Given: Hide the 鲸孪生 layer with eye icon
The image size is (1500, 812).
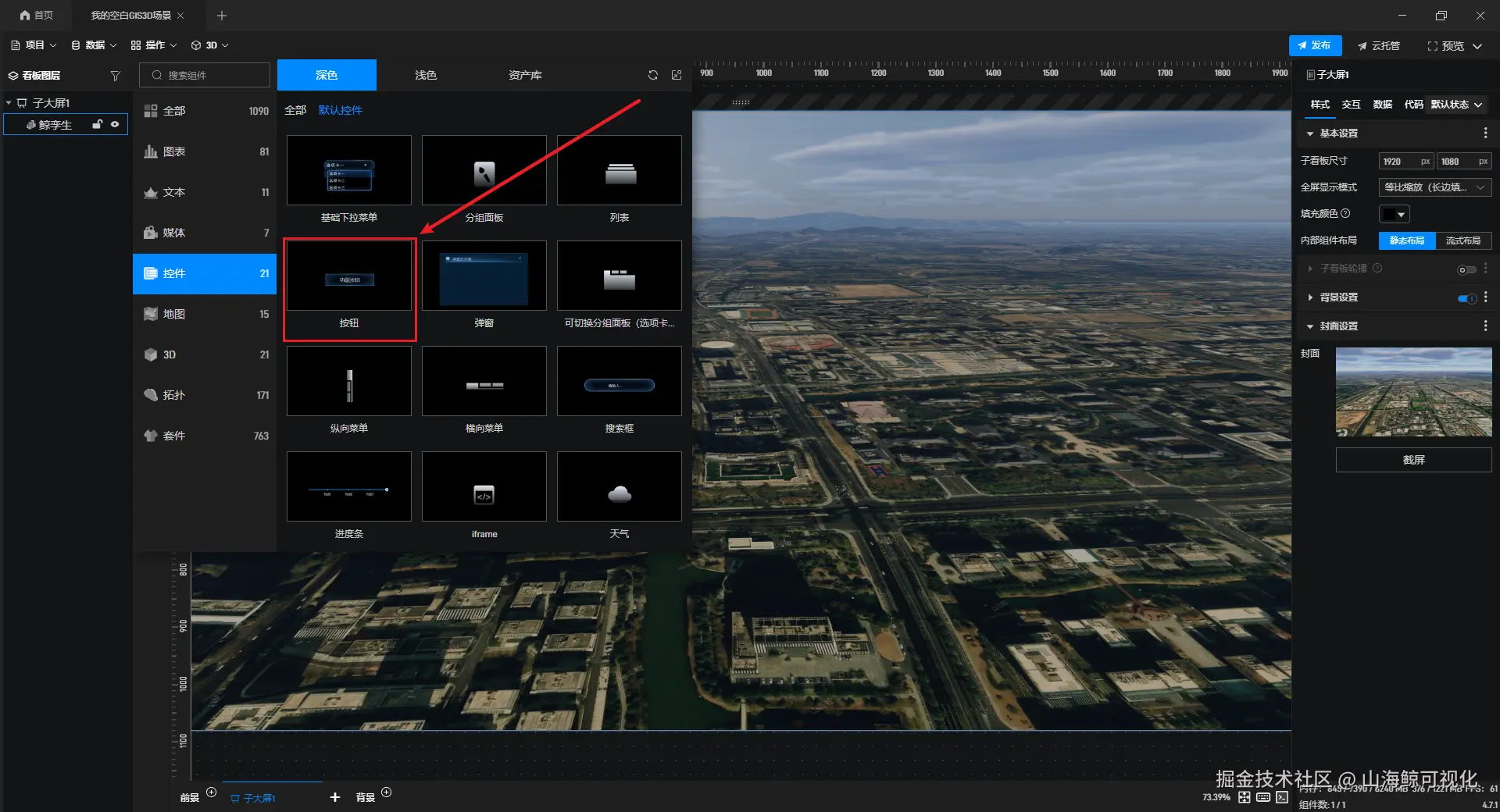Looking at the screenshot, I should coord(115,124).
